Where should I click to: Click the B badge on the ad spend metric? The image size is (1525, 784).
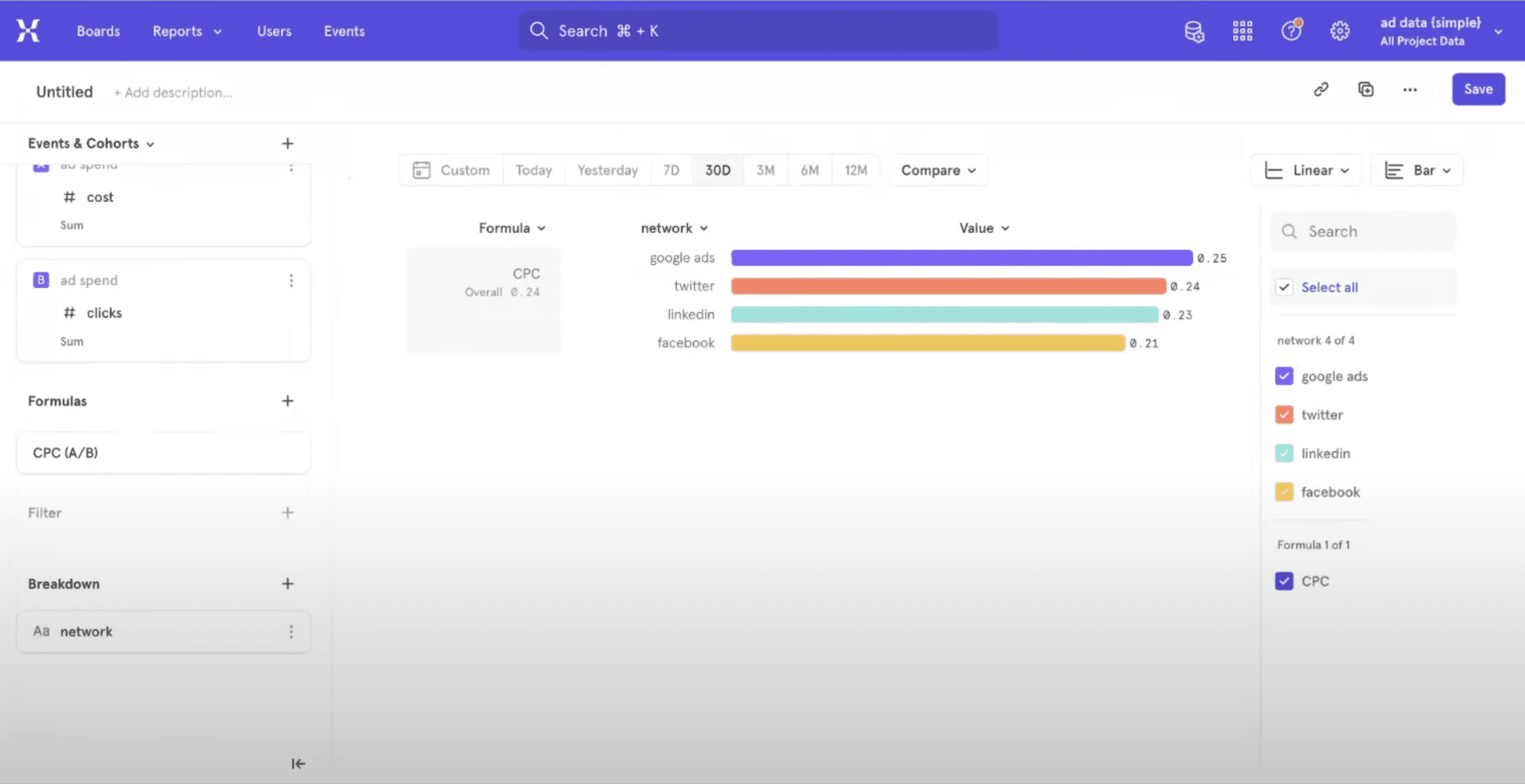(41, 280)
